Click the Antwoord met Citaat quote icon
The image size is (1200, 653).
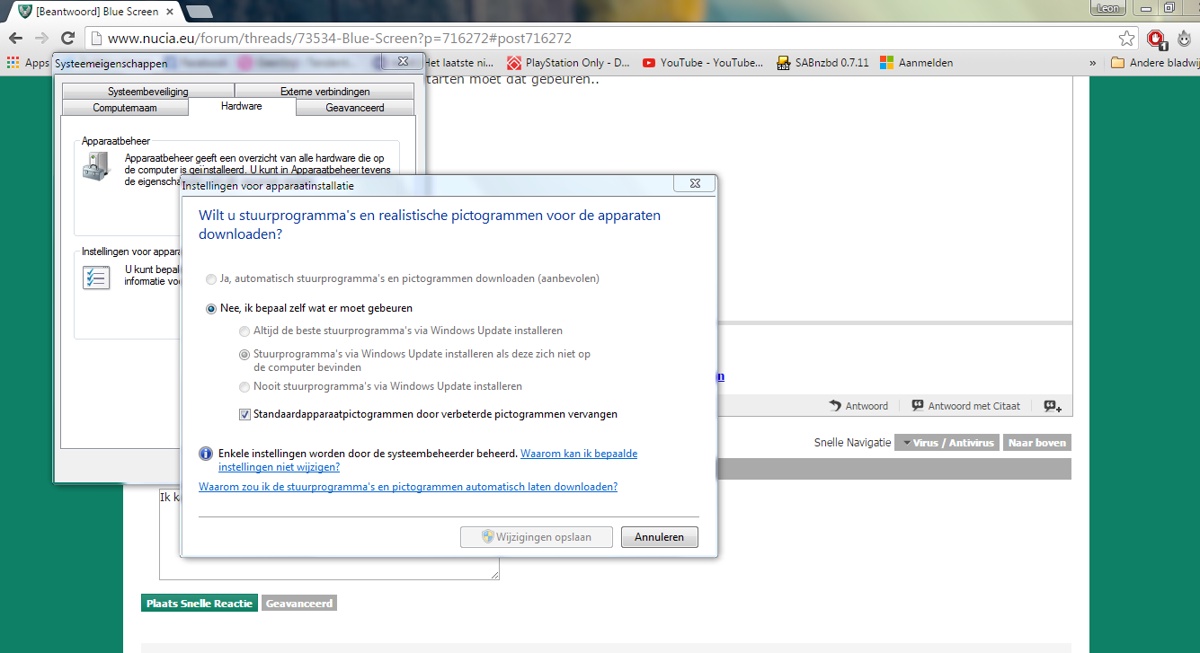point(918,405)
